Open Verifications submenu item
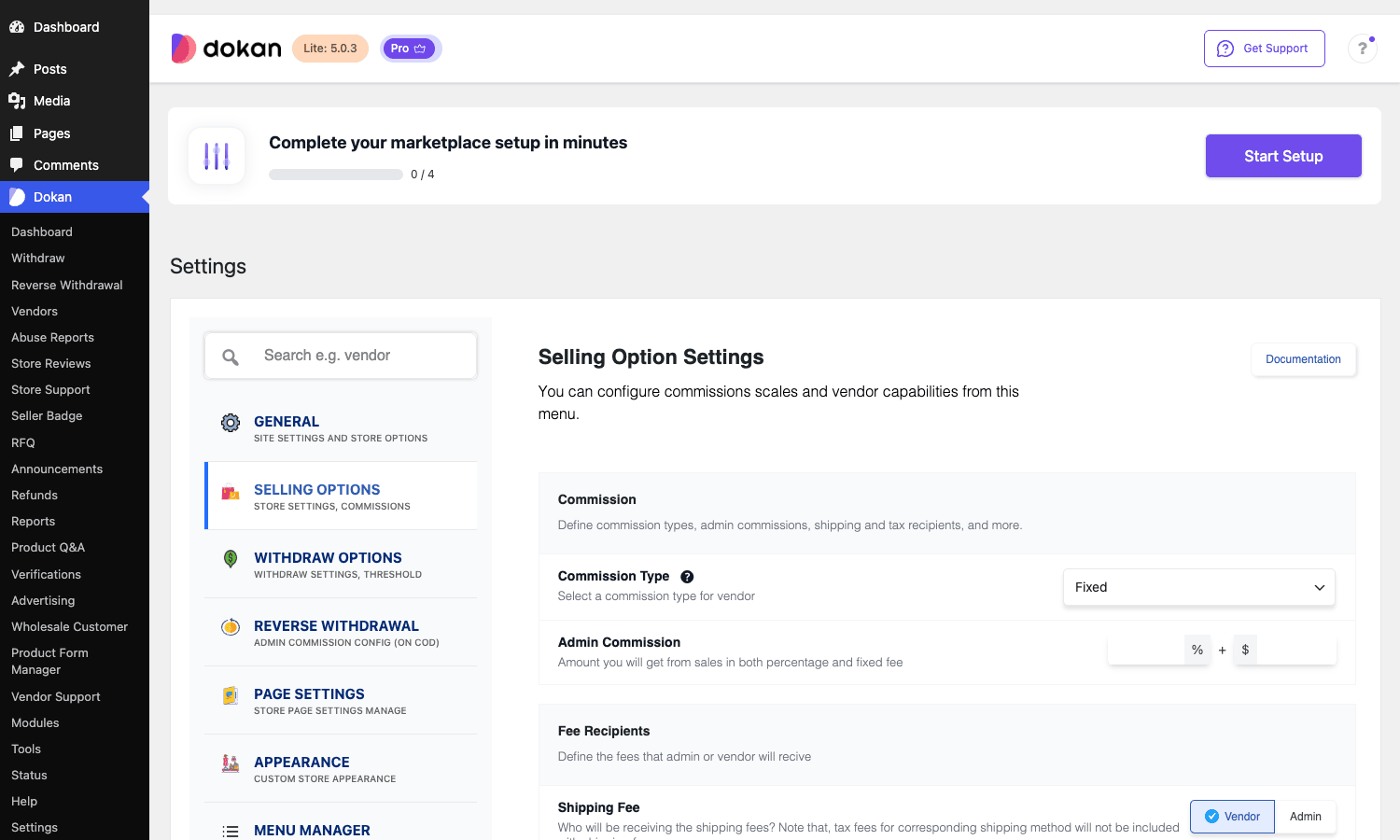This screenshot has width=1400, height=840. [x=46, y=575]
